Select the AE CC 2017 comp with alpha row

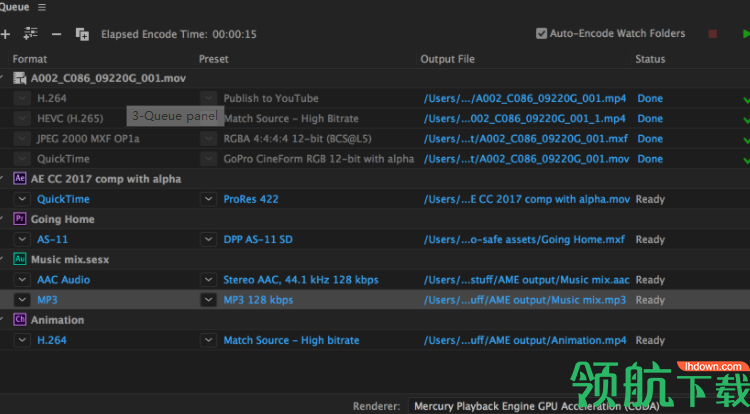(x=375, y=178)
